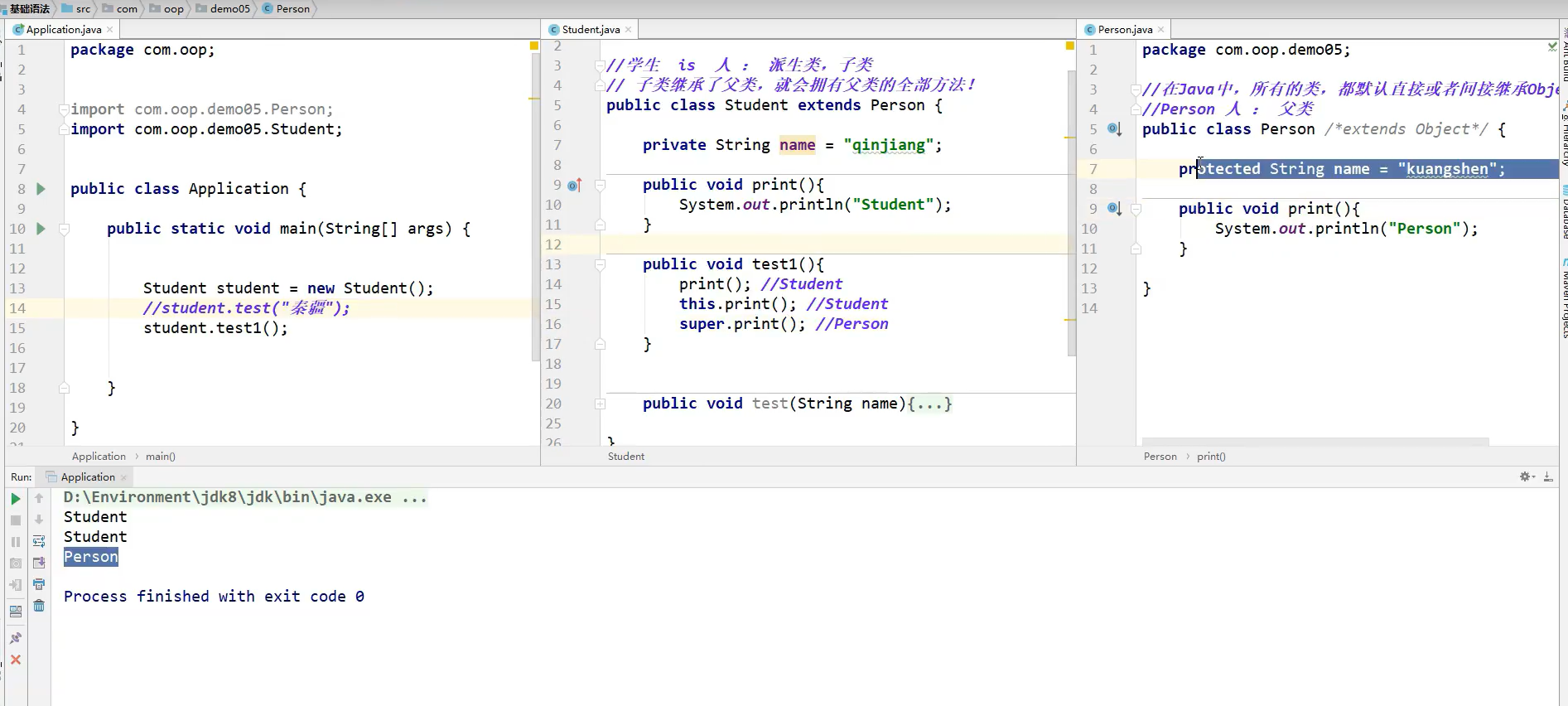The width and height of the screenshot is (1568, 706).
Task: Click the Dump threads camera icon
Action: (x=15, y=563)
